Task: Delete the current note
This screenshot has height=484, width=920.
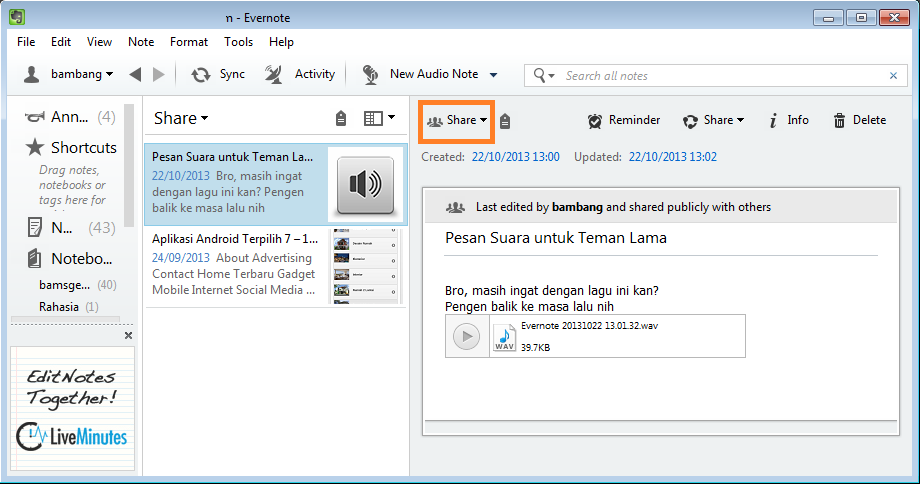Action: pyautogui.click(x=860, y=120)
